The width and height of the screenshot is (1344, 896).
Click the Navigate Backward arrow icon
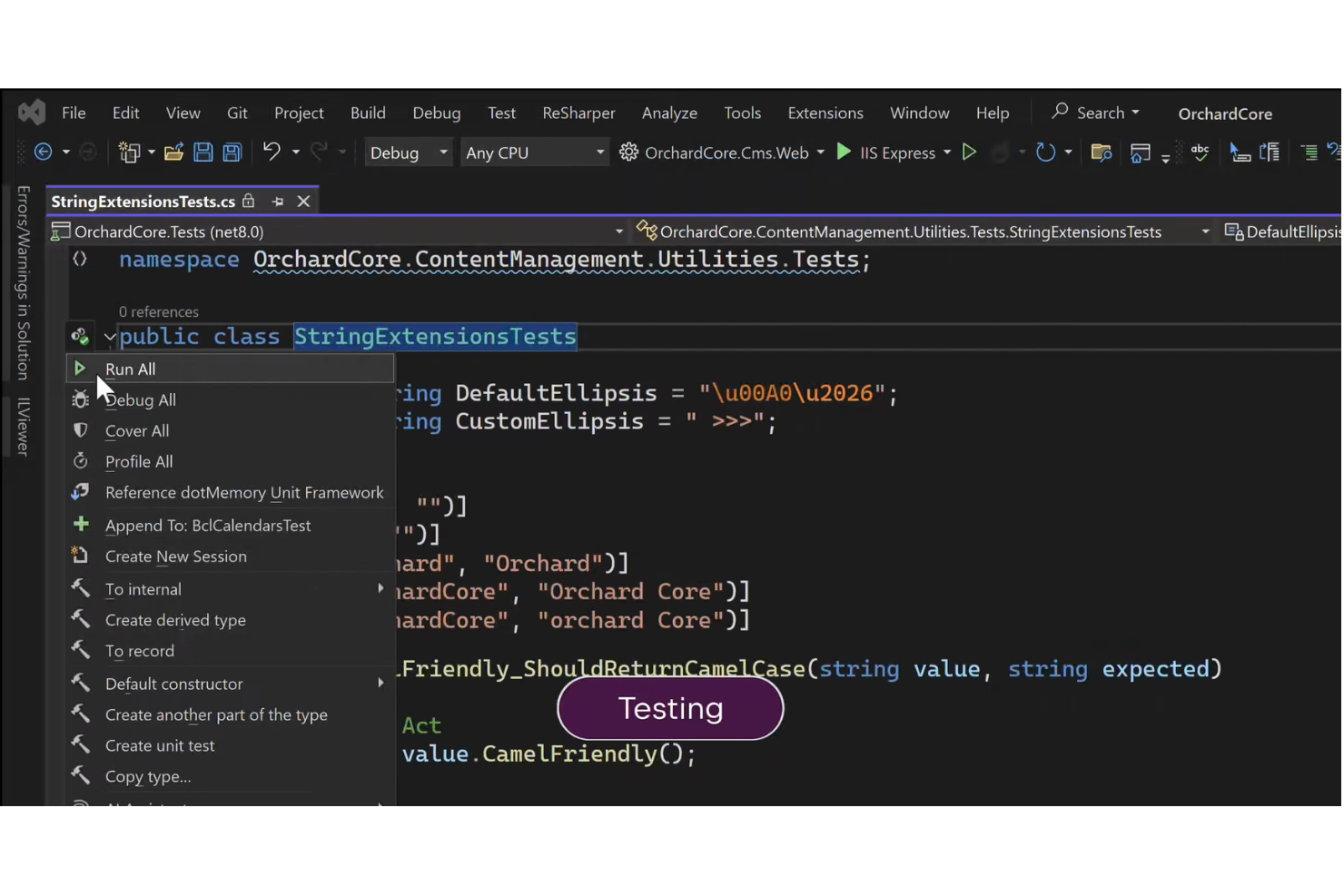43,153
